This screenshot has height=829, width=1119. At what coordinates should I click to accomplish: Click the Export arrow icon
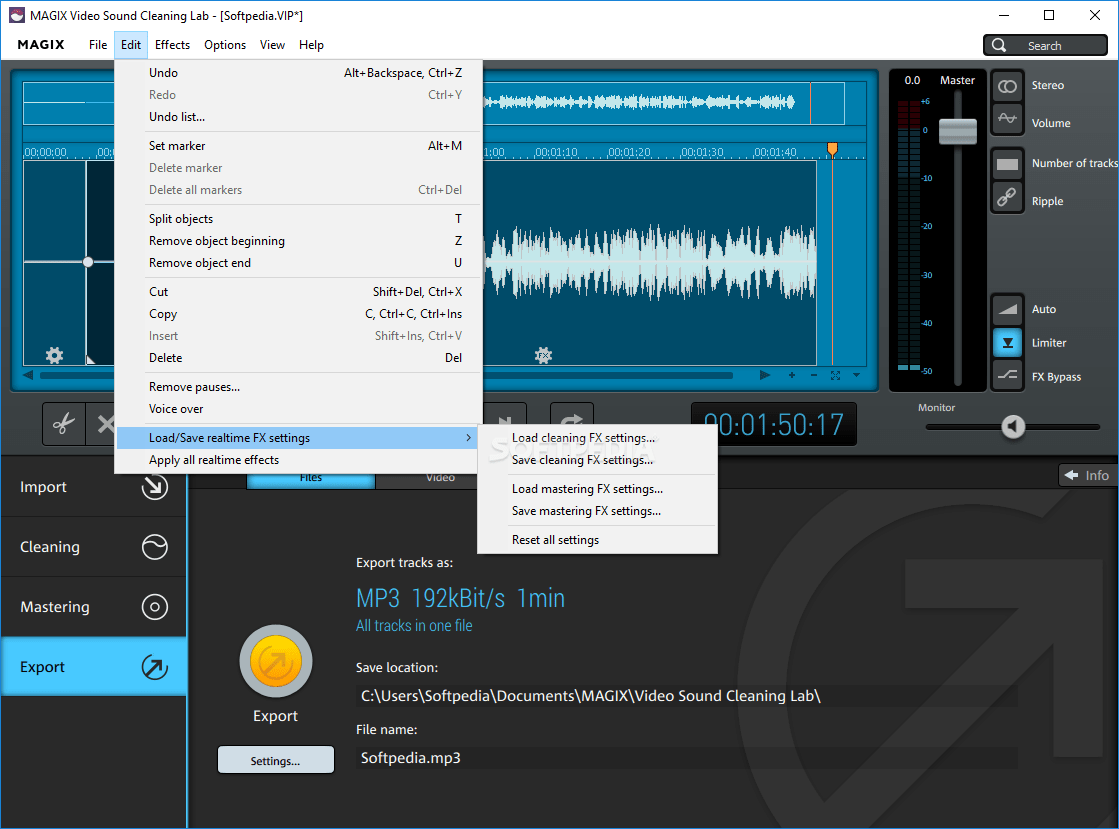pyautogui.click(x=155, y=666)
